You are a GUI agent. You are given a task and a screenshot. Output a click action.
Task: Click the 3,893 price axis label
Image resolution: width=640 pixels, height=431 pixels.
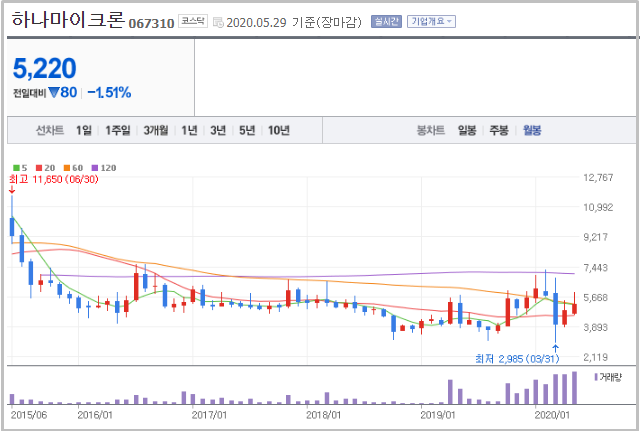tap(596, 327)
